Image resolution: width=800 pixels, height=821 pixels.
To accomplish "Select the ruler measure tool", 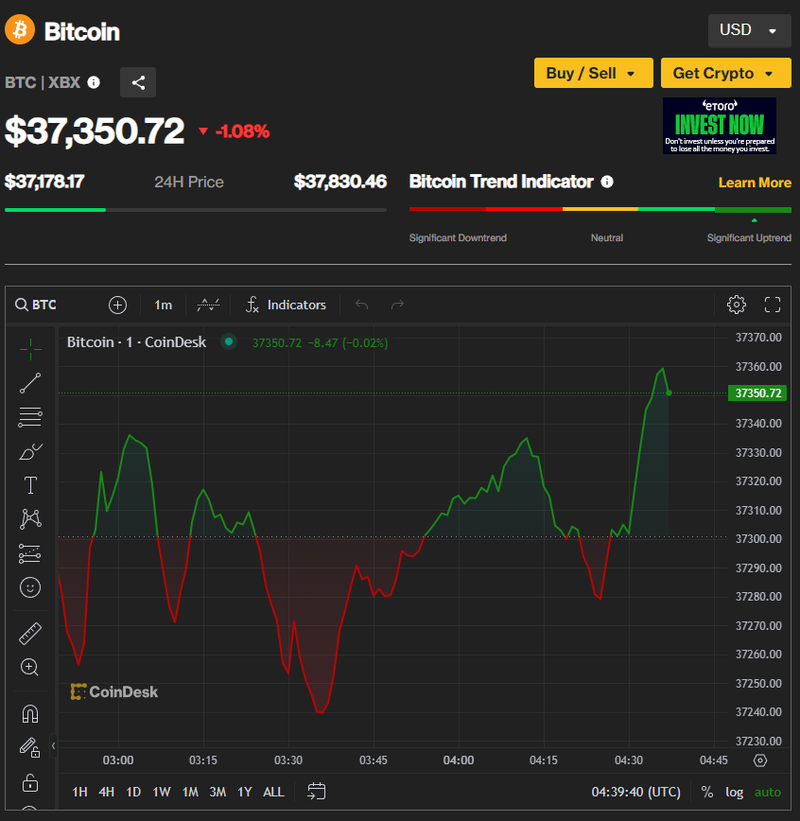I will (x=30, y=634).
